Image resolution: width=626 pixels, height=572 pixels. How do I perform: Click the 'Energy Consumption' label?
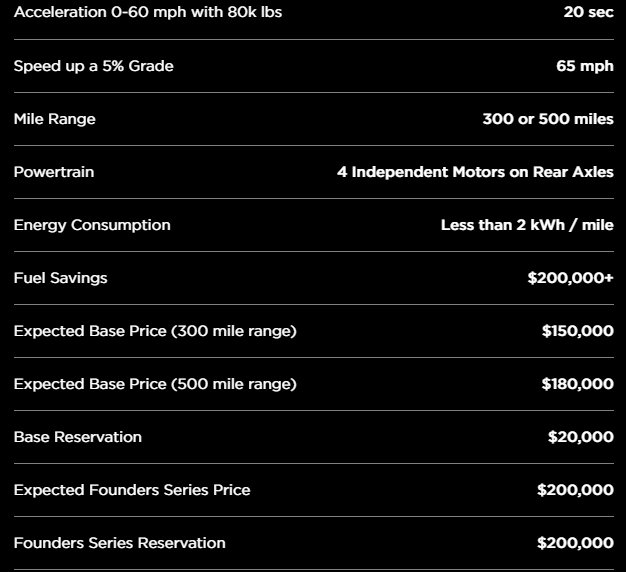[x=92, y=226]
